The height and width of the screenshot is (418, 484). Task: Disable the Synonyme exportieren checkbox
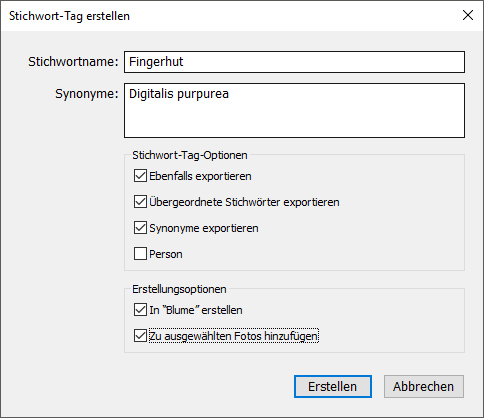[x=140, y=228]
